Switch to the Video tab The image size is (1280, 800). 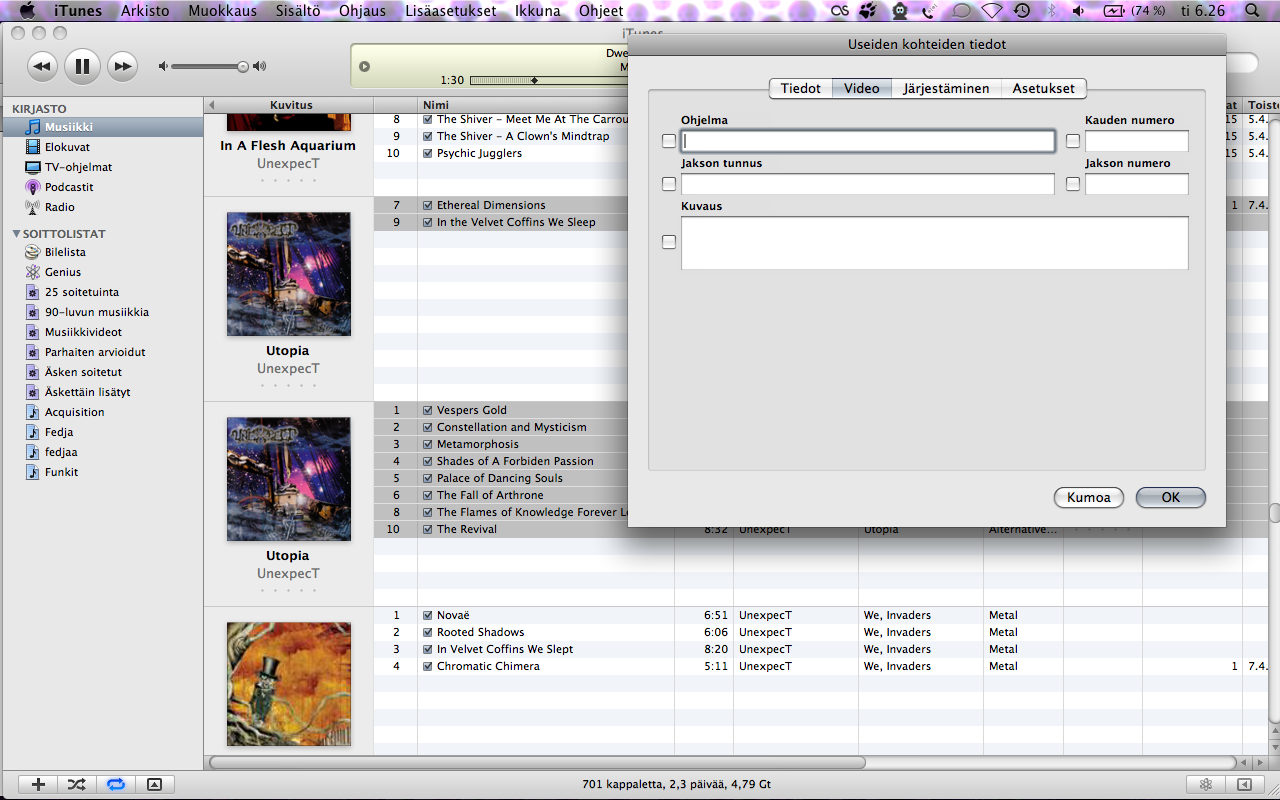[861, 88]
